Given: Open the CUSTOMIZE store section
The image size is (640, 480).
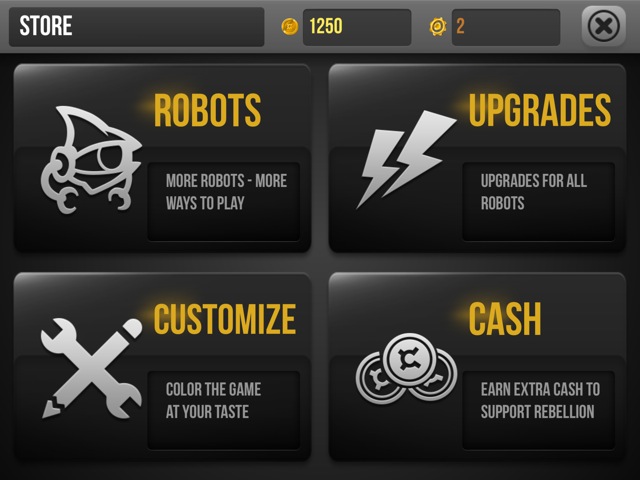Looking at the screenshot, I should [162, 367].
